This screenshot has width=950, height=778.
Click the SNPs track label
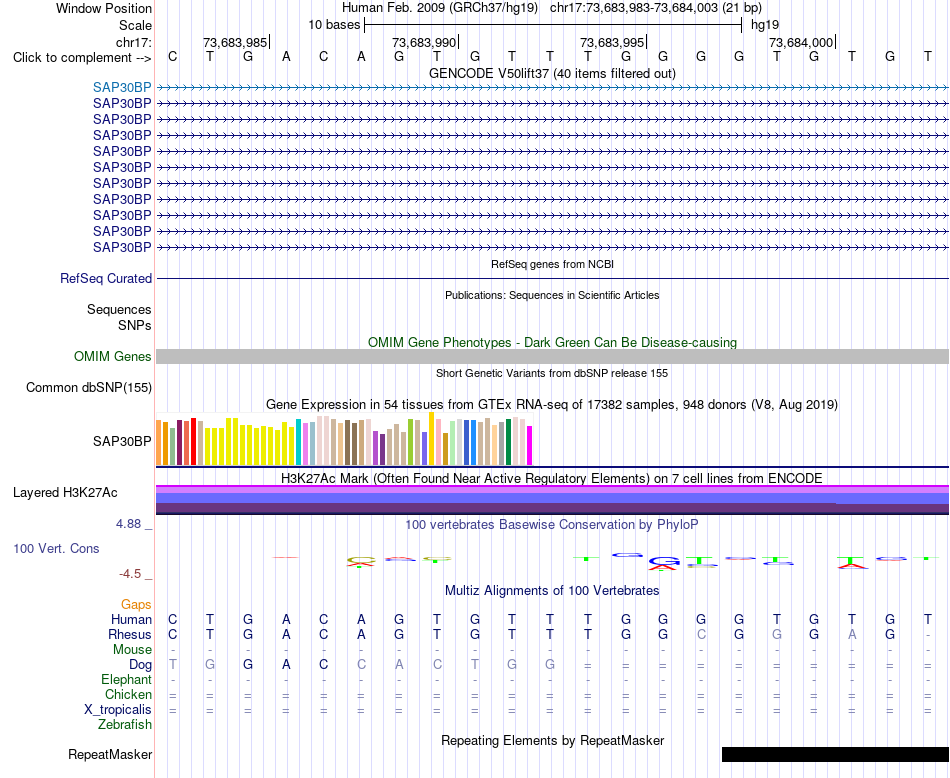(135, 325)
